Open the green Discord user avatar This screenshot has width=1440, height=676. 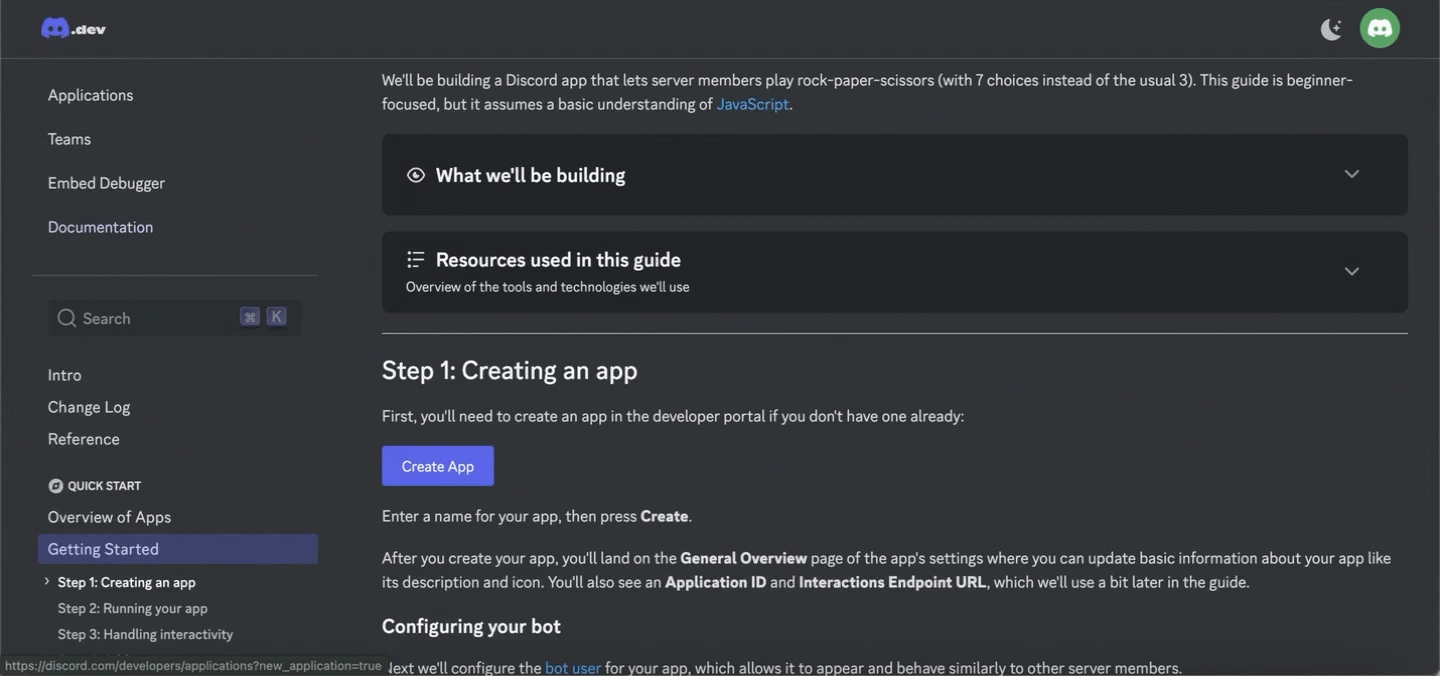point(1380,28)
